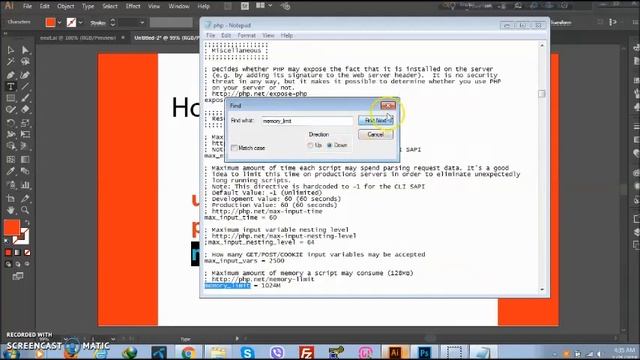Open Illustrator File menu

pos(27,6)
